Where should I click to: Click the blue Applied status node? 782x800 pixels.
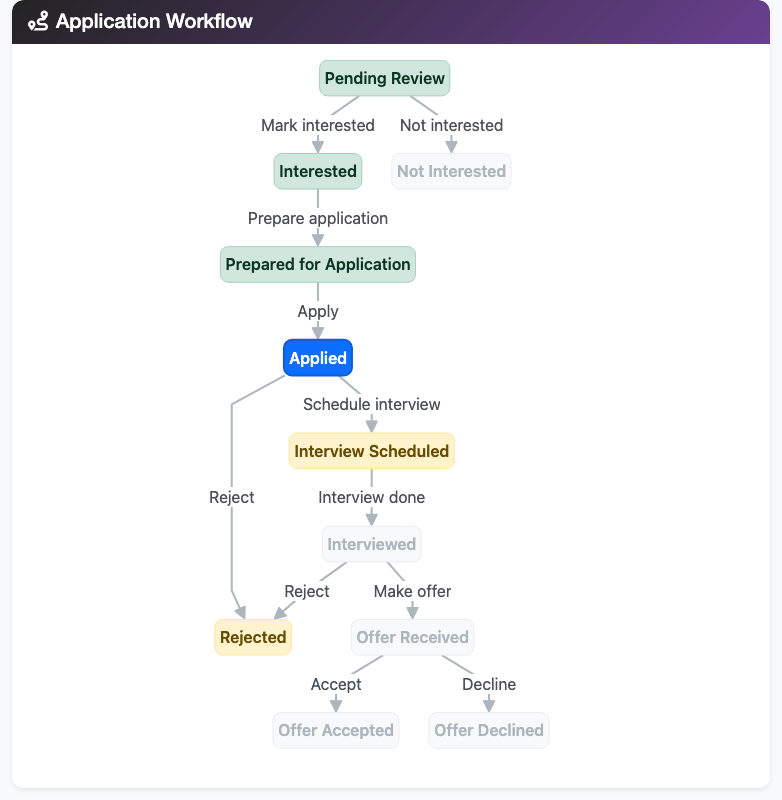coord(318,358)
